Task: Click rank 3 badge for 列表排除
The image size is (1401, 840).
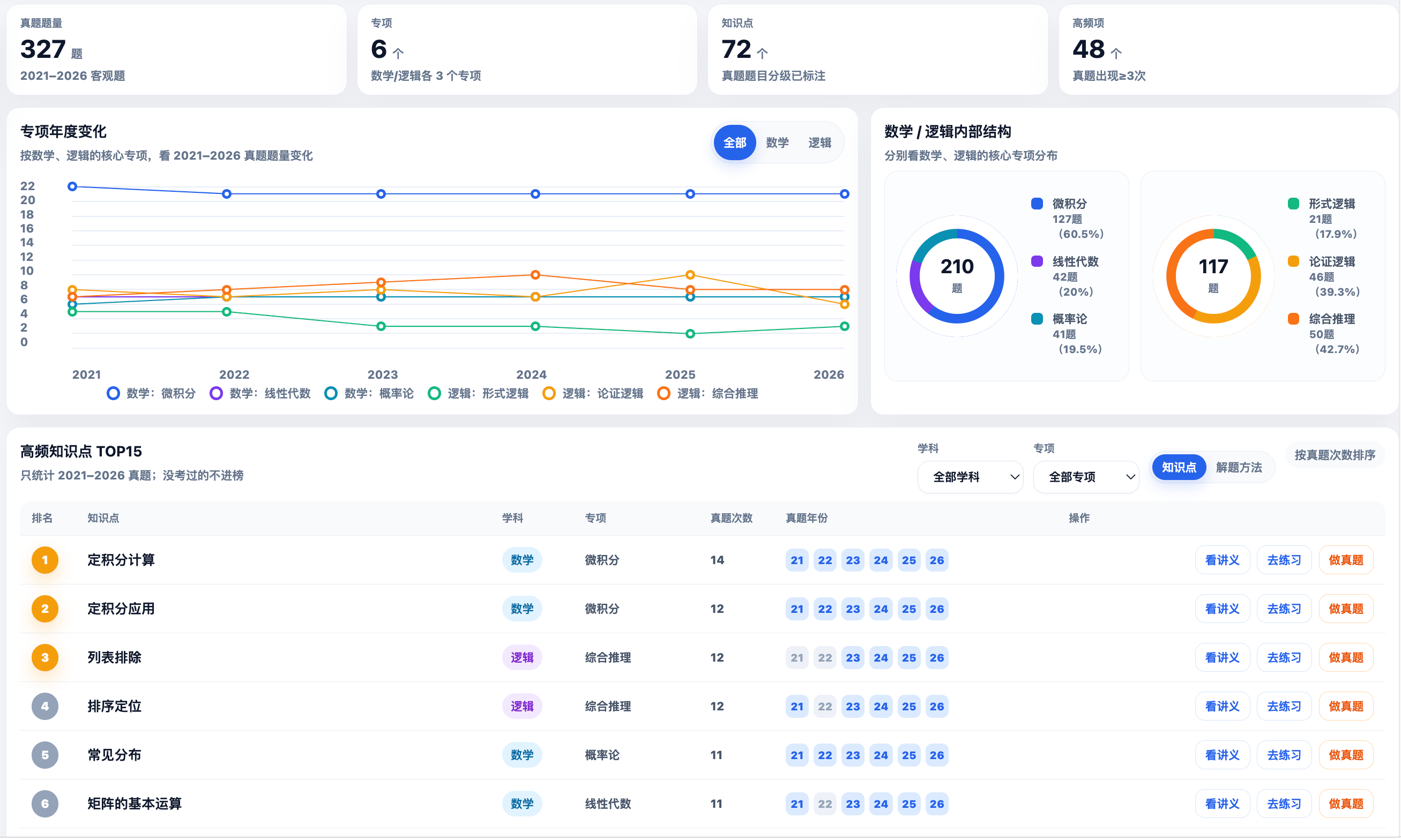Action: pyautogui.click(x=44, y=658)
